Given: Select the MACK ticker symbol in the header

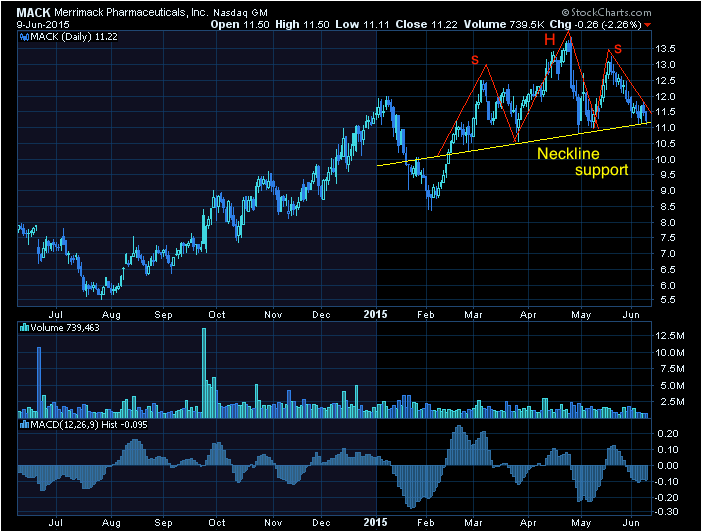Looking at the screenshot, I should tap(34, 13).
